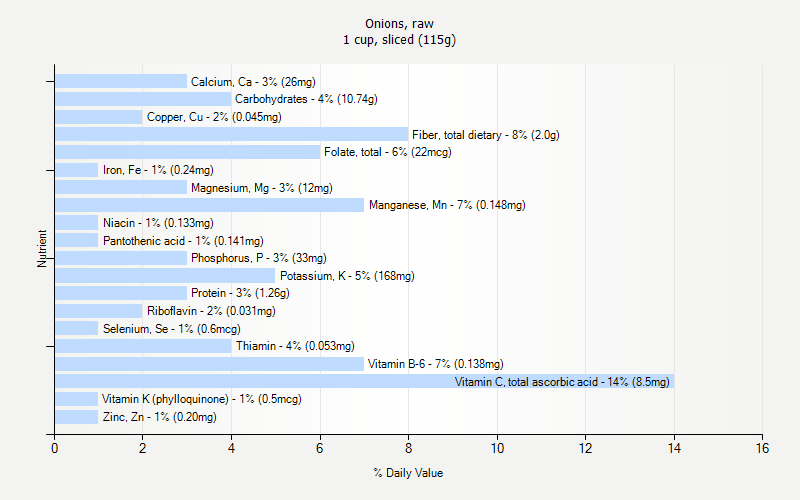Click the Niacin - 1% (0.133mg) label
Image resolution: width=800 pixels, height=500 pixels.
[x=158, y=223]
